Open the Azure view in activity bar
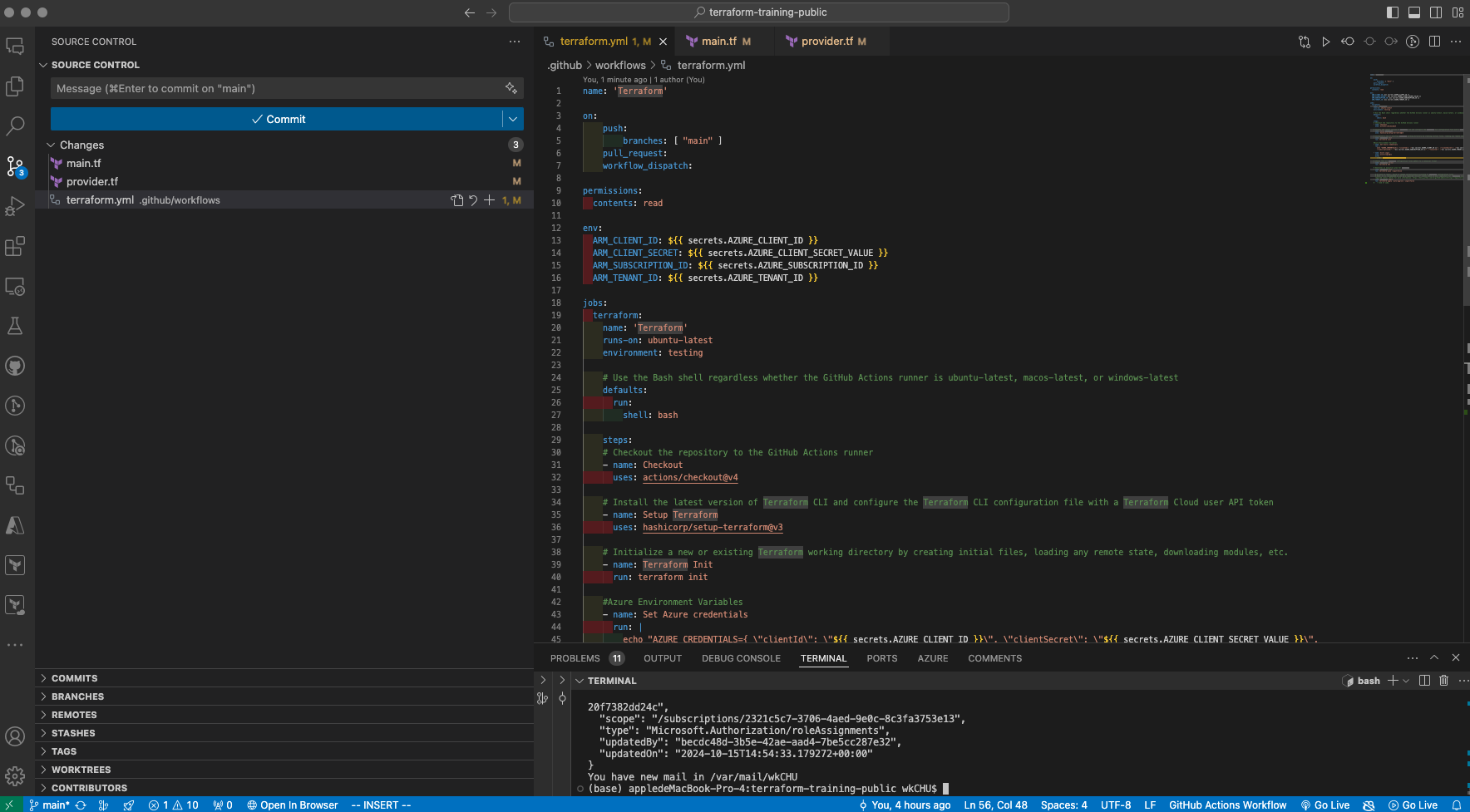The image size is (1470, 812). tap(15, 525)
